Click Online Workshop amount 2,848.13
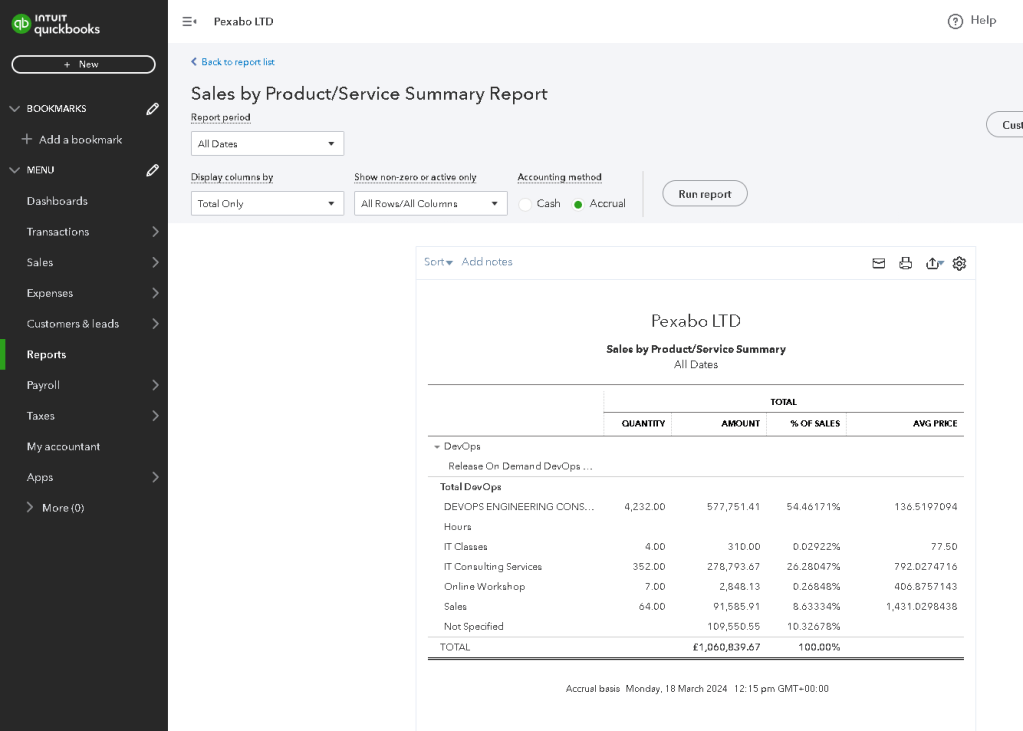The width and height of the screenshot is (1023, 731). click(739, 587)
